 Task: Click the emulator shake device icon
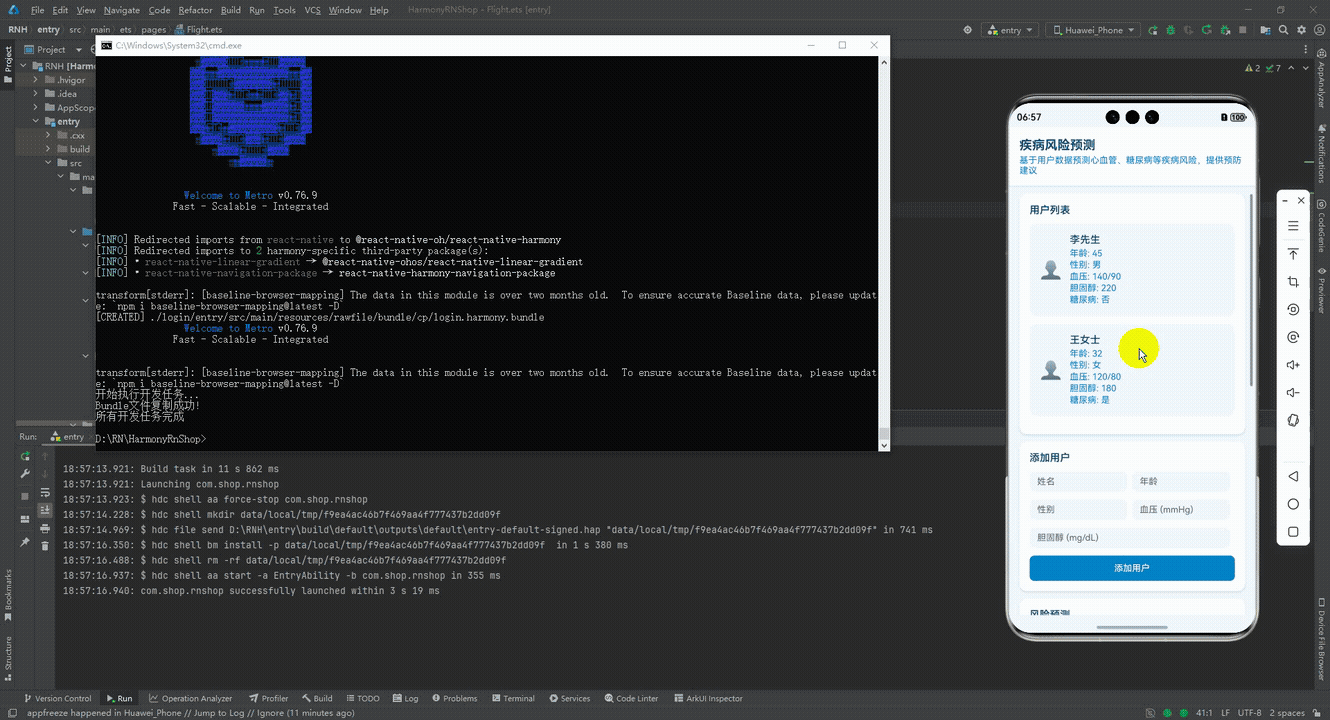point(1293,421)
